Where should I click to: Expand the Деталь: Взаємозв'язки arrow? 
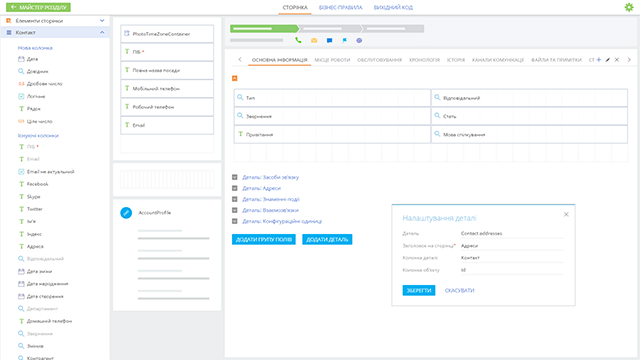pos(235,210)
